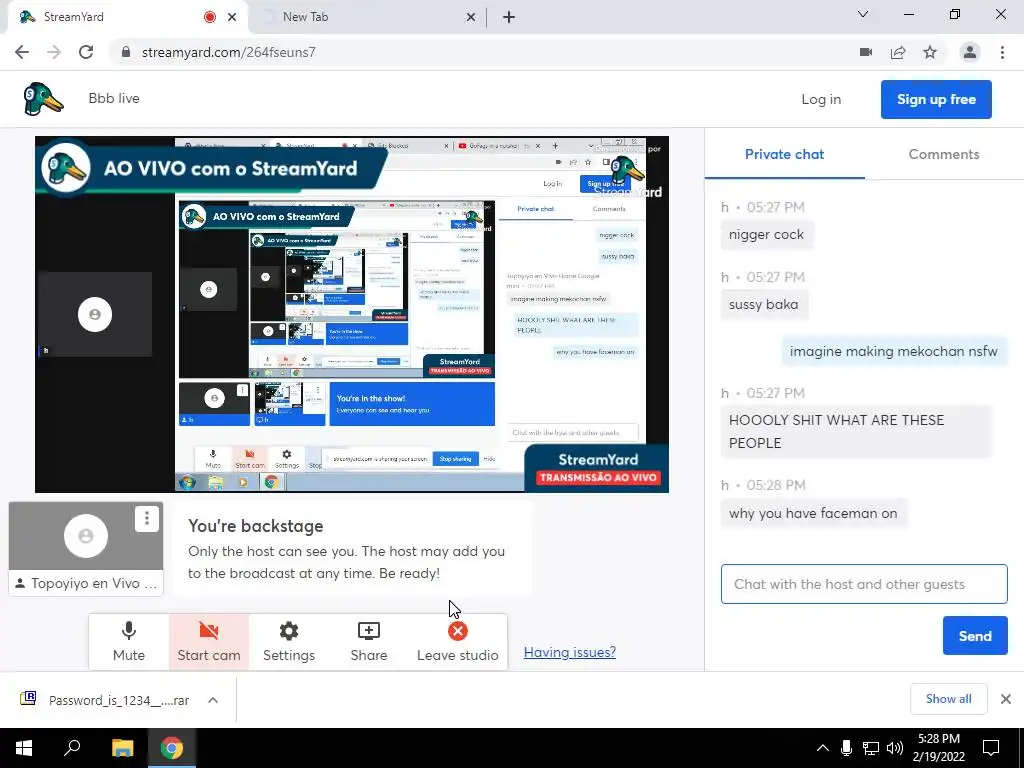This screenshot has height=768, width=1024.
Task: Start the camera with Start cam
Action: coord(209,641)
